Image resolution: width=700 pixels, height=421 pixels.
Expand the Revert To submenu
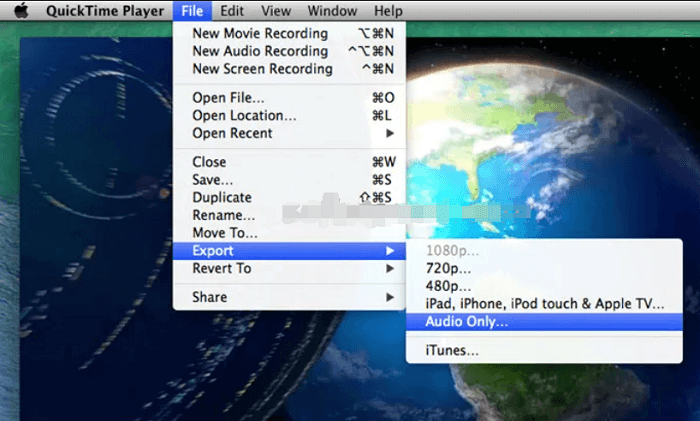pyautogui.click(x=222, y=269)
